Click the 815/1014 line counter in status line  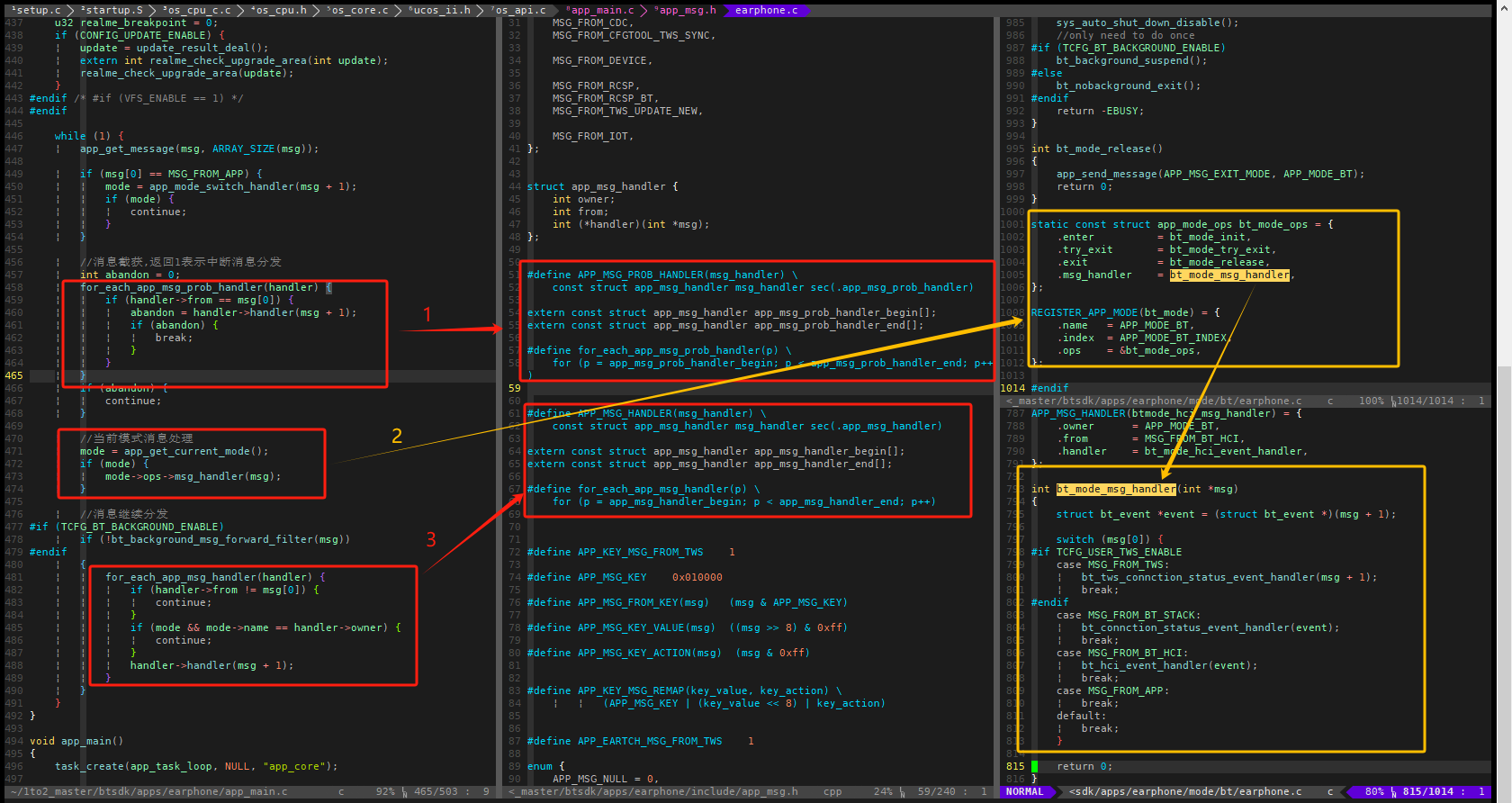click(x=1427, y=792)
